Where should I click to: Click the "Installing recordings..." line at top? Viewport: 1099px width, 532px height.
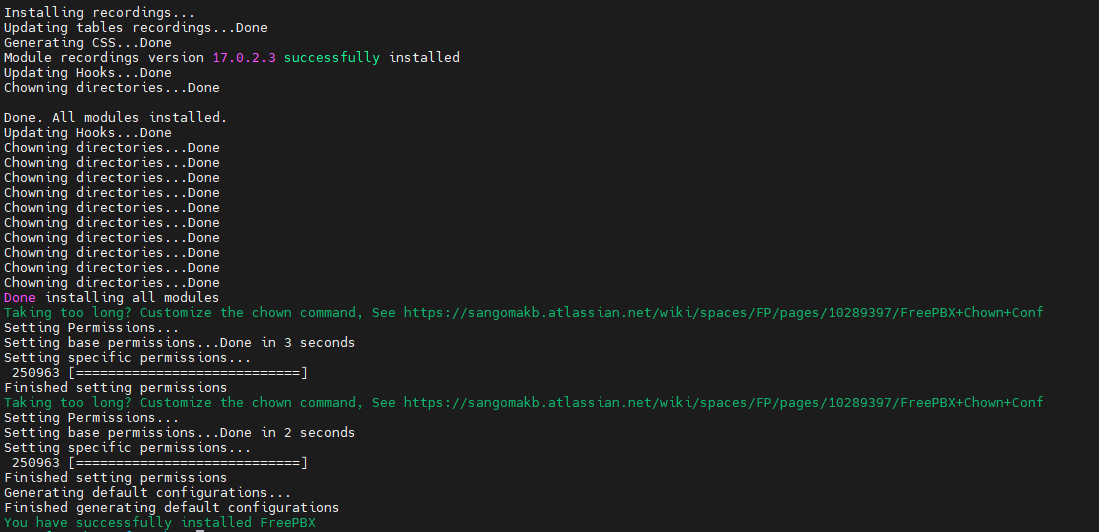[100, 13]
